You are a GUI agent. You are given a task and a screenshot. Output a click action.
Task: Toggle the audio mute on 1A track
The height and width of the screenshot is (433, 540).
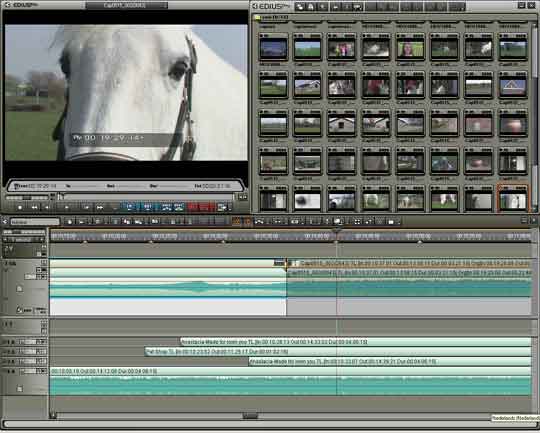pos(43,342)
